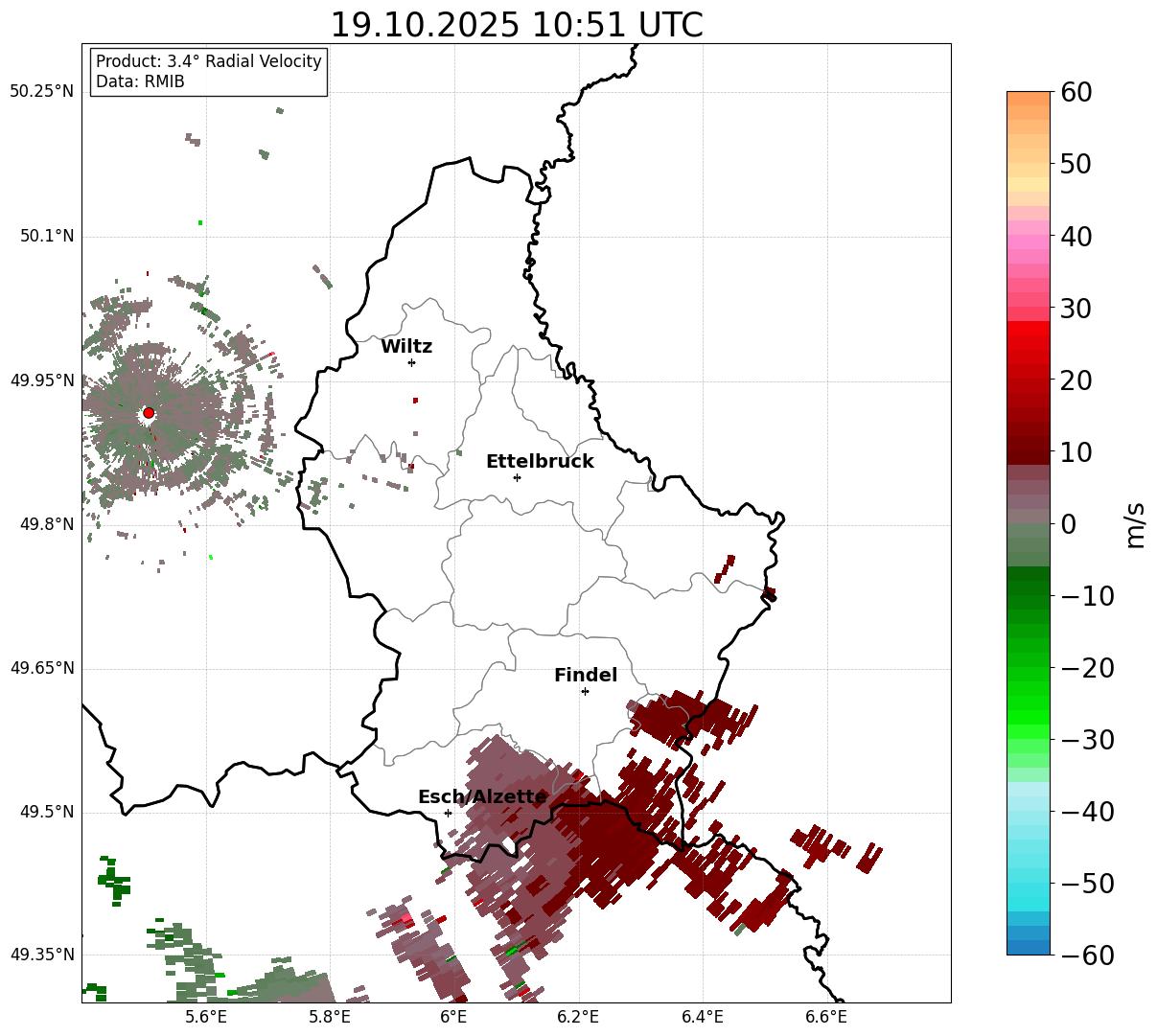This screenshot has height=1036, width=1157.
Task: Click the −10 tick label on colorbar
Action: click(x=1087, y=596)
